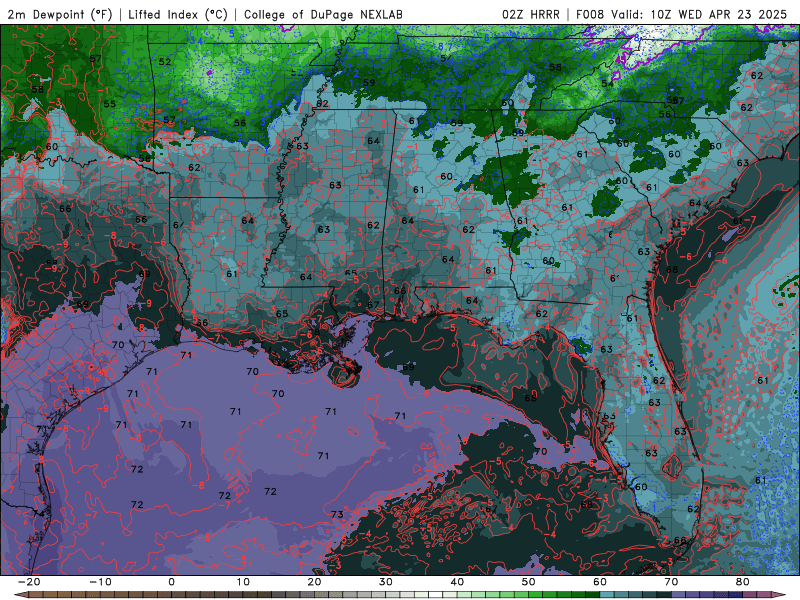Screen dimensions: 800x600
Task: Click the '10' colorbar tick label
Action: (243, 582)
